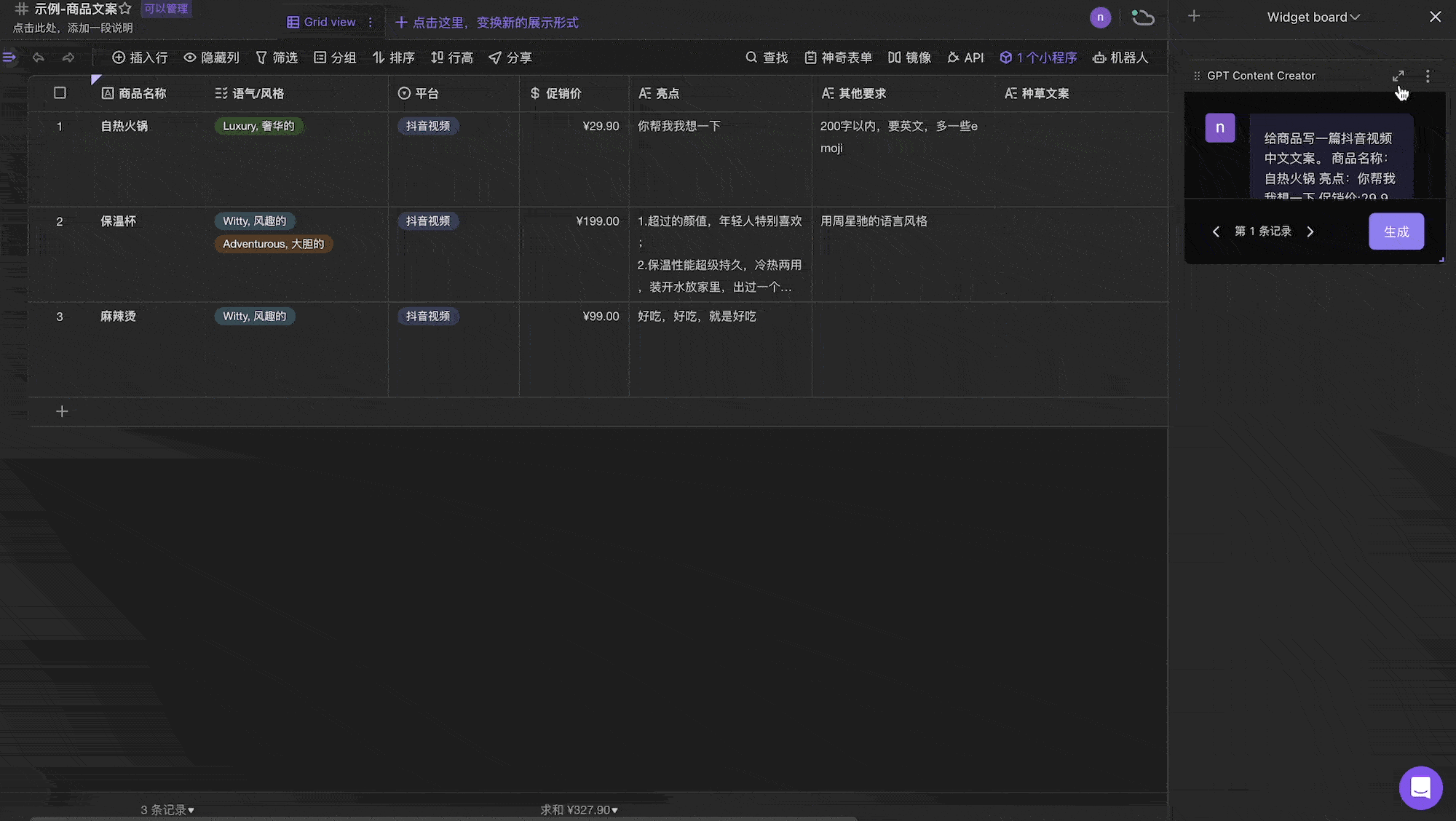Image resolution: width=1456 pixels, height=821 pixels.
Task: Click link to add a new view form
Action: (x=487, y=23)
